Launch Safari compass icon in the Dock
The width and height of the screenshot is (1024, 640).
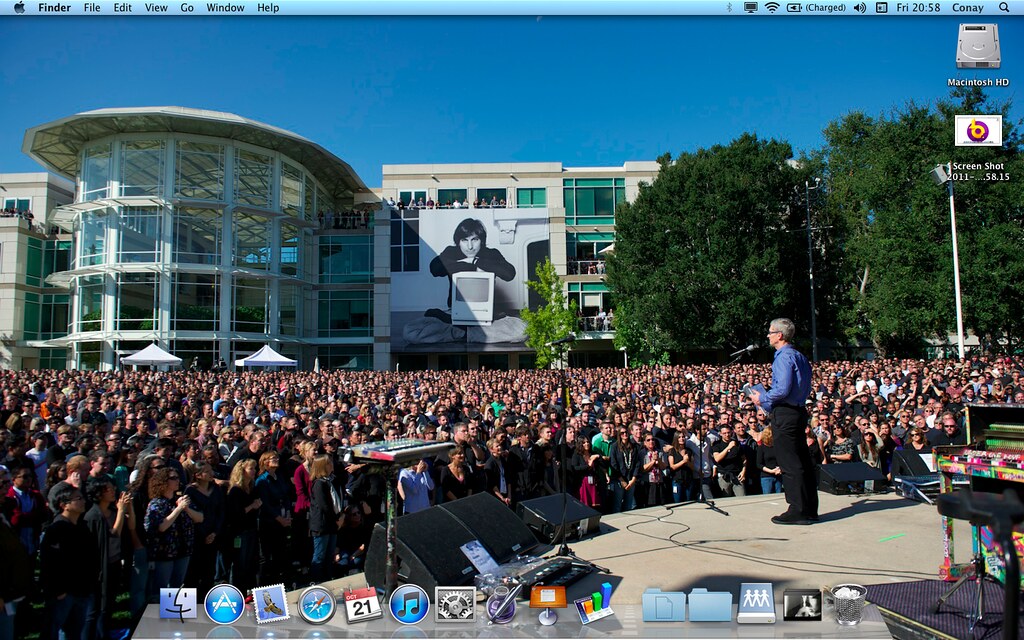(317, 605)
